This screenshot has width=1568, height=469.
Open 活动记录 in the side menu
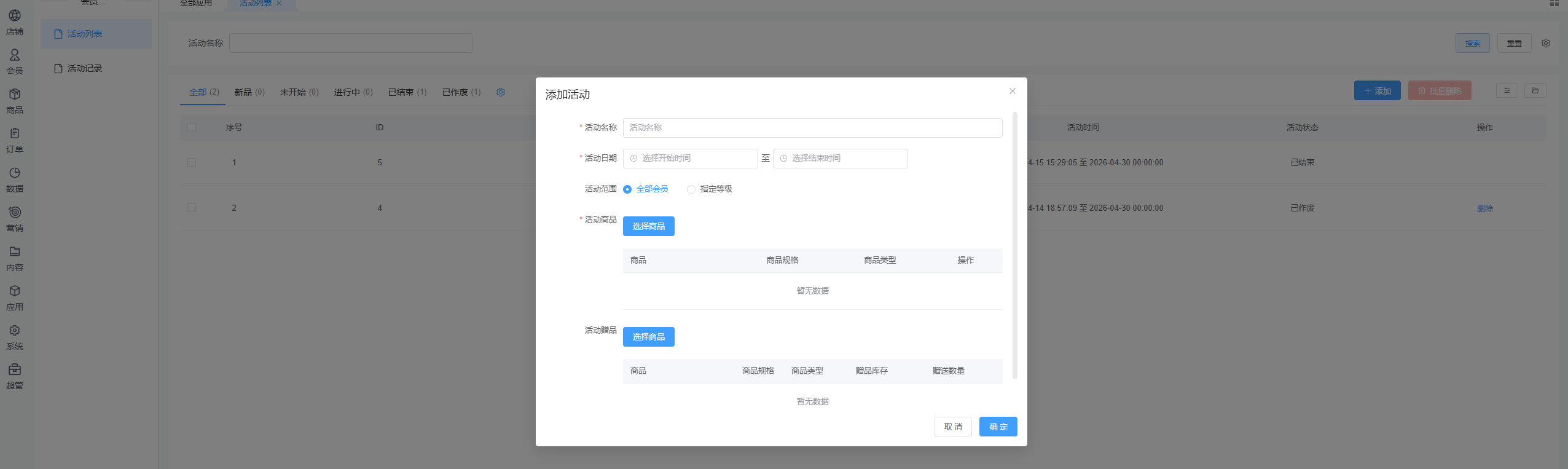(96, 68)
